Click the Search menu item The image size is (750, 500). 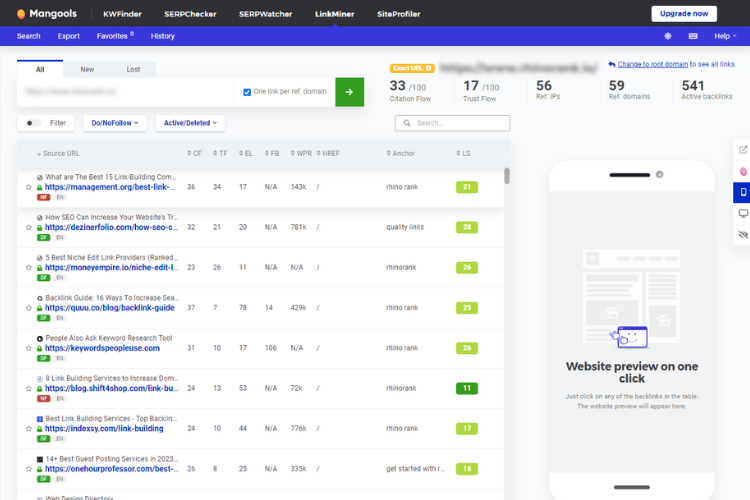click(29, 36)
